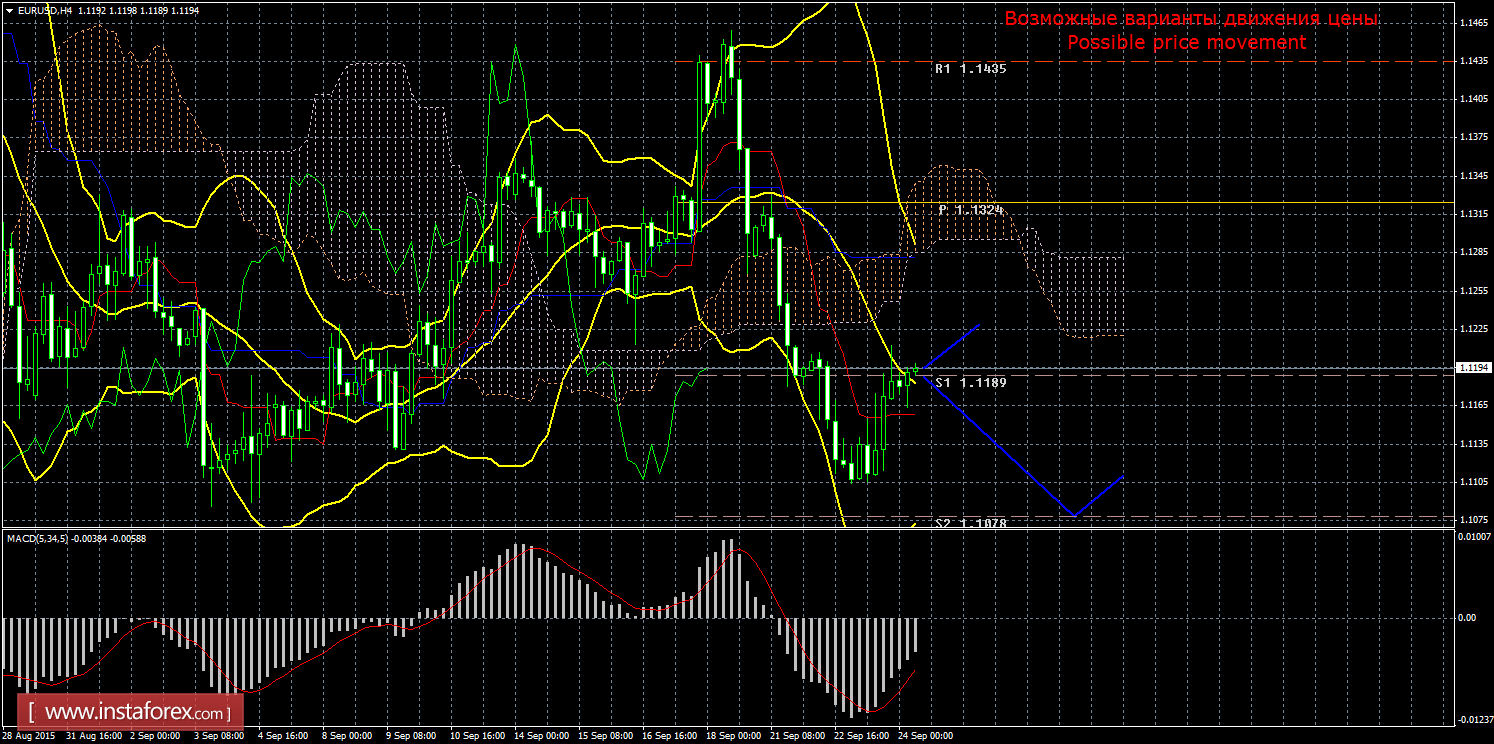Select the P 1.1324 pivot label

coord(971,211)
